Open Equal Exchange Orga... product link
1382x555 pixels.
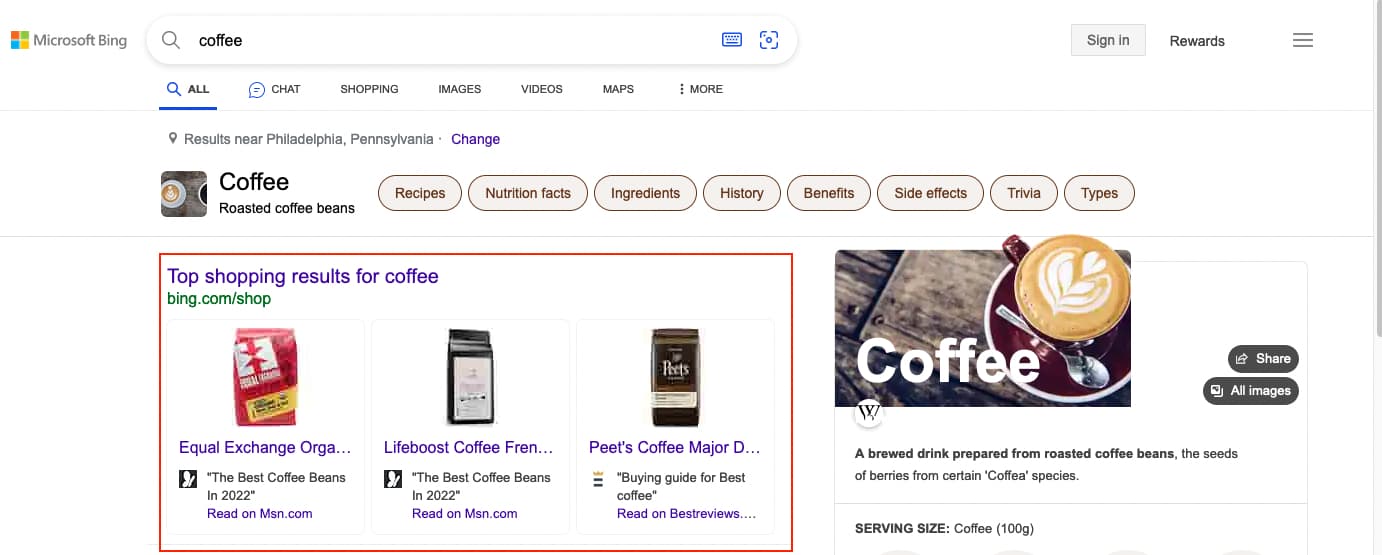pos(265,447)
